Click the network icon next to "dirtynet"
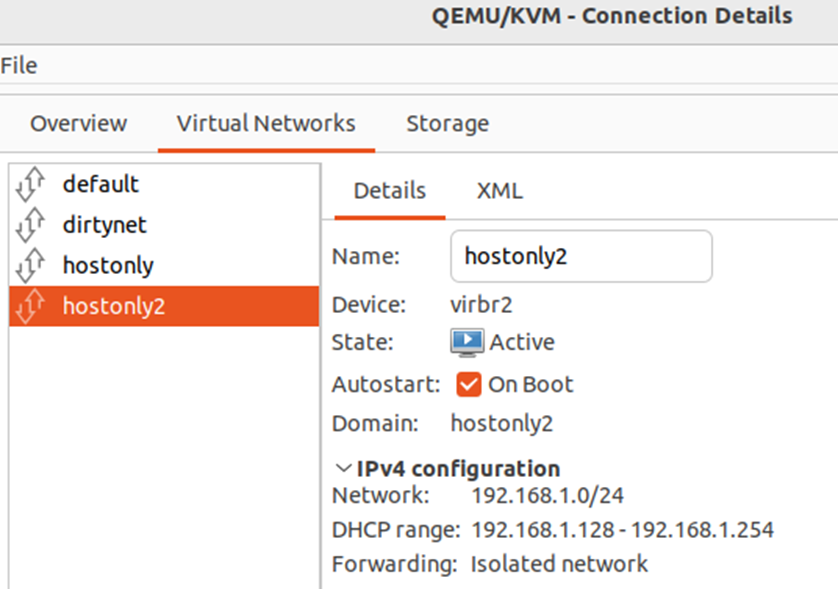Screen dimensions: 838x589 31,224
